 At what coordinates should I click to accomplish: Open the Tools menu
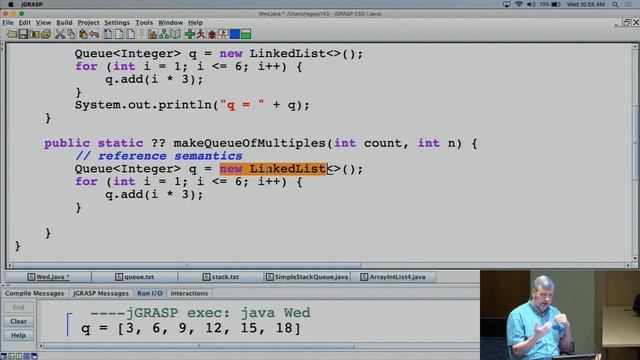pos(144,22)
